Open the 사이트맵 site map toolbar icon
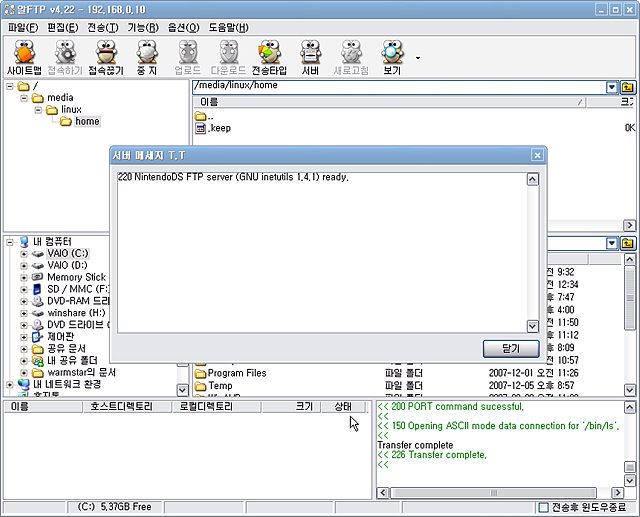The height and width of the screenshot is (517, 640). [24, 58]
